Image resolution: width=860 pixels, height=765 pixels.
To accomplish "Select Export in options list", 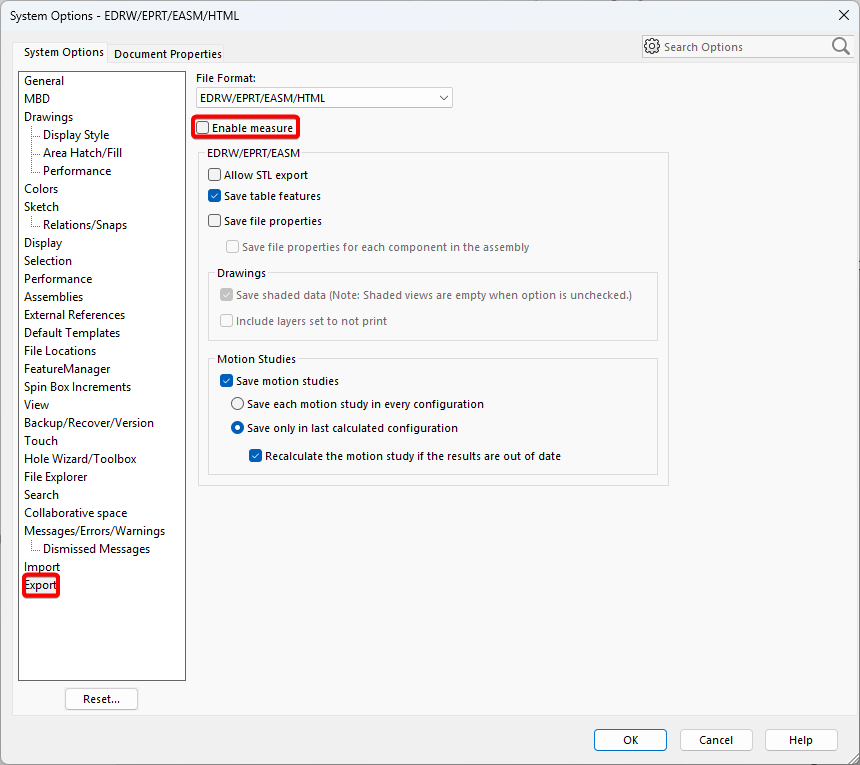I will point(41,585).
